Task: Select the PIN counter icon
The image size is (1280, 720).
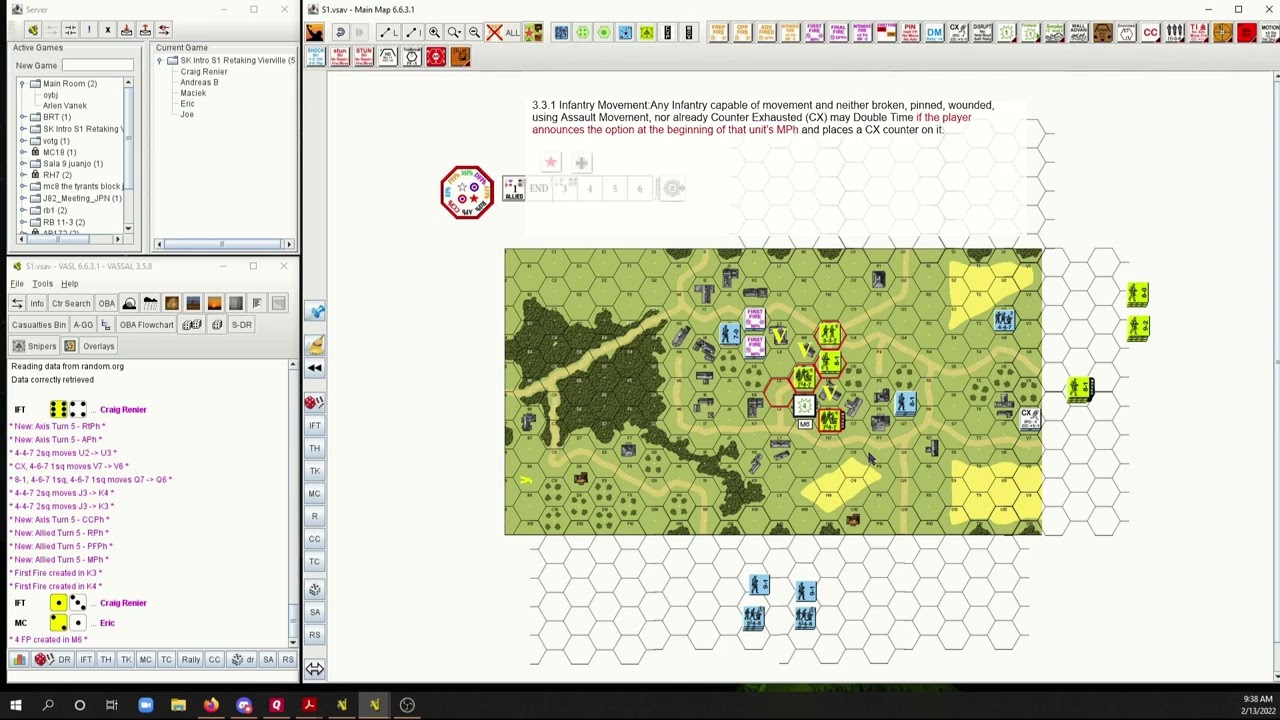Action: click(910, 33)
